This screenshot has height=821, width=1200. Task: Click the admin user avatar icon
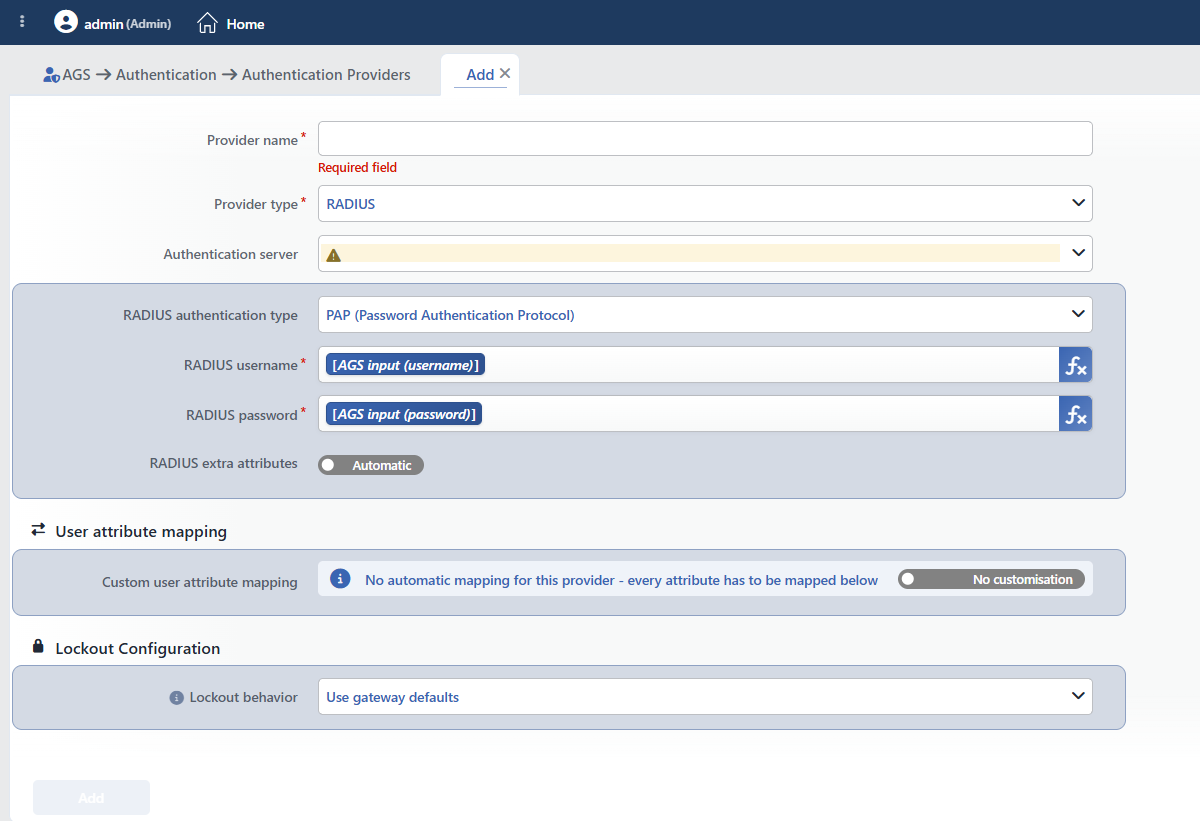coord(66,22)
